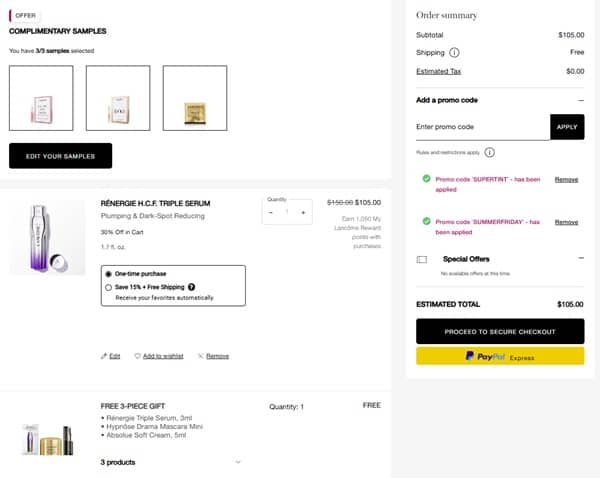The image size is (600, 478).
Task: Select the Save 15% + Free Shipping option
Action: click(x=109, y=287)
